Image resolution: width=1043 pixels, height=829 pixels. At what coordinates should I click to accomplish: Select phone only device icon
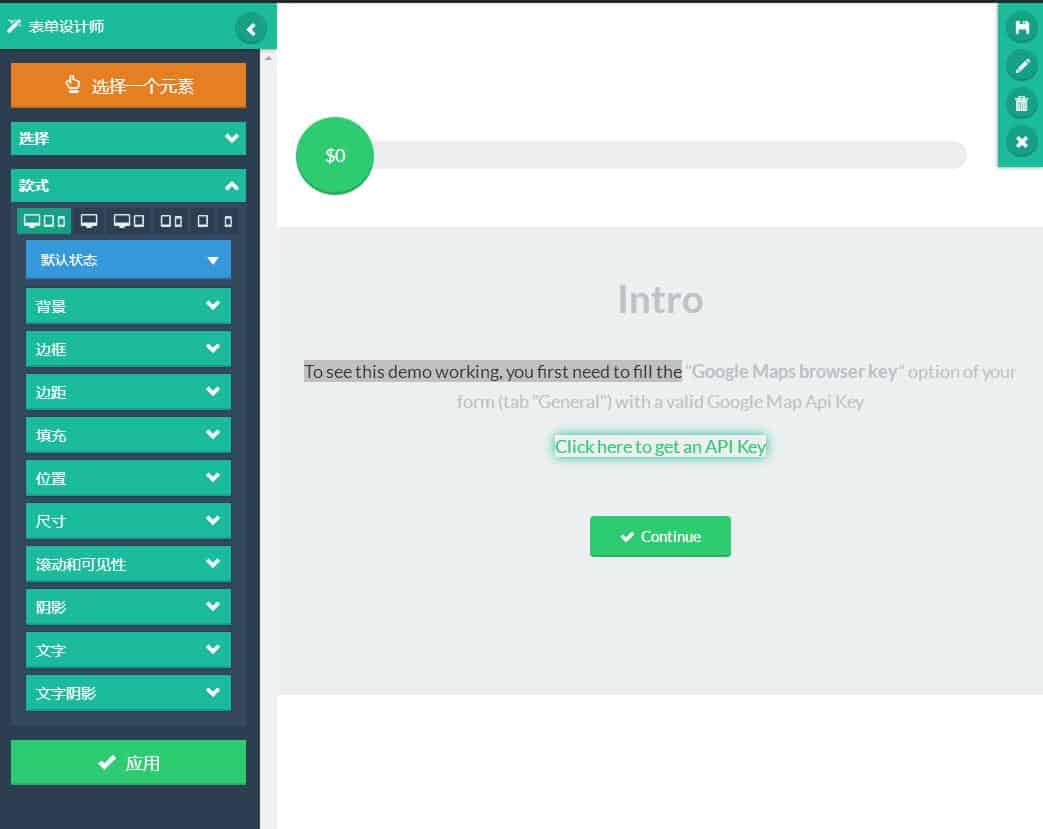(228, 221)
